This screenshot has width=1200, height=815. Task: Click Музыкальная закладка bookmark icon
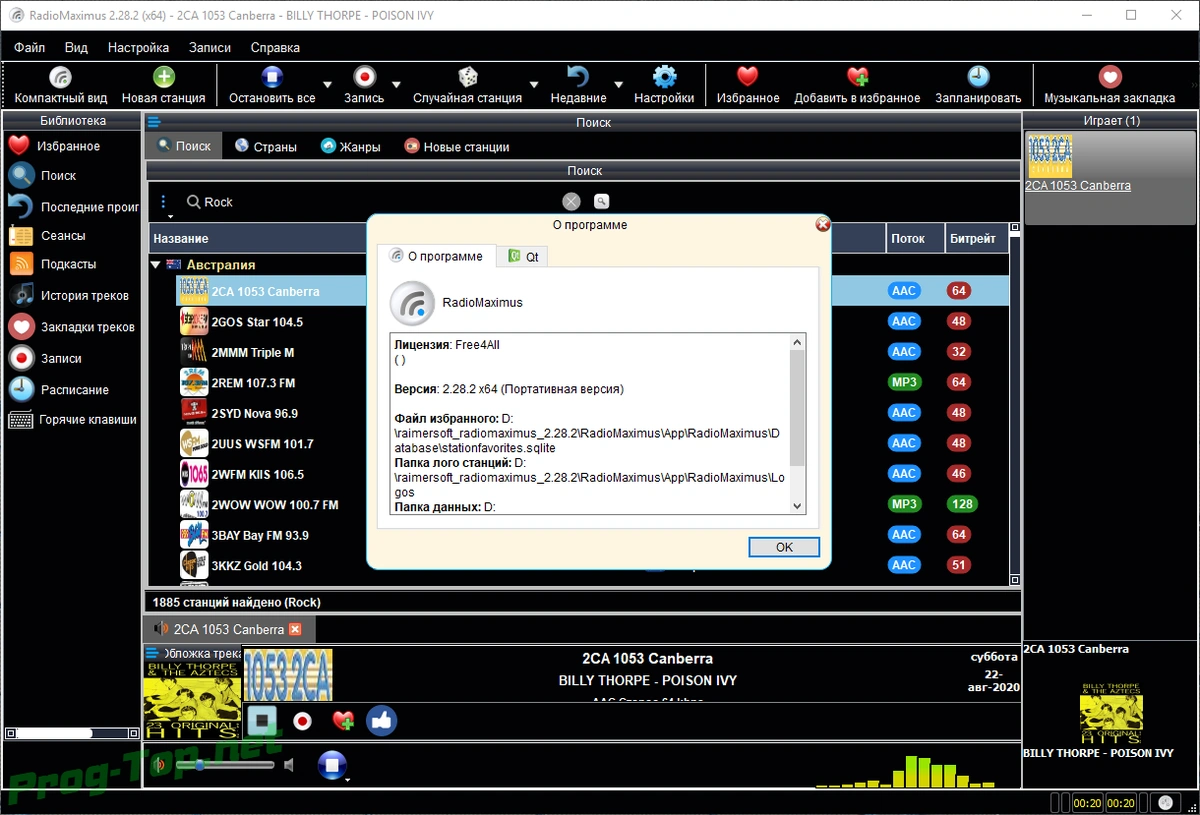point(1109,78)
